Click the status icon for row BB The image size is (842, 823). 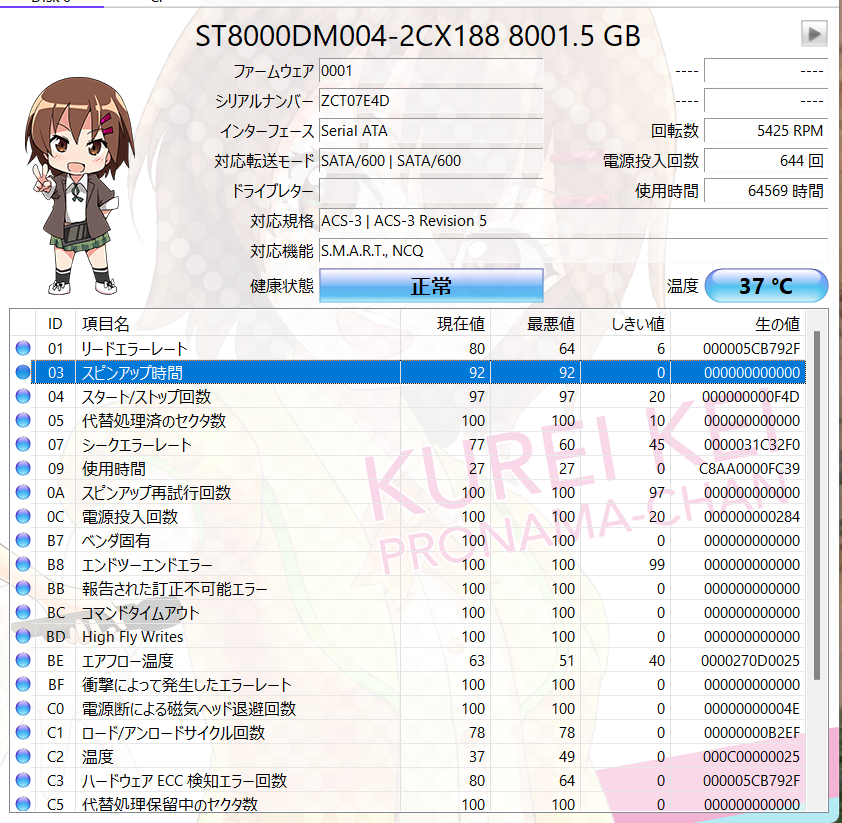coord(23,588)
